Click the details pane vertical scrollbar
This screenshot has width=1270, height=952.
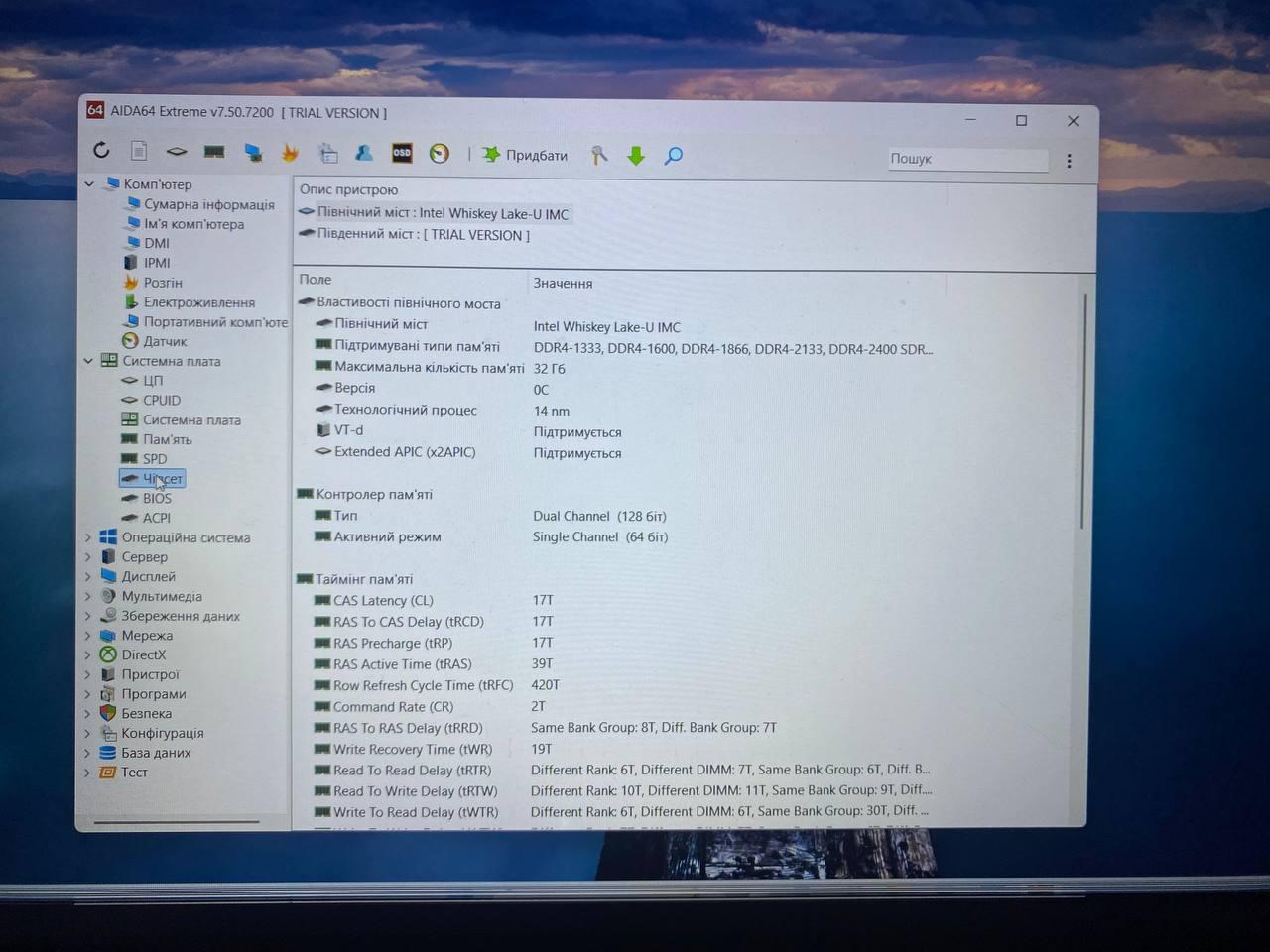pos(1085,411)
